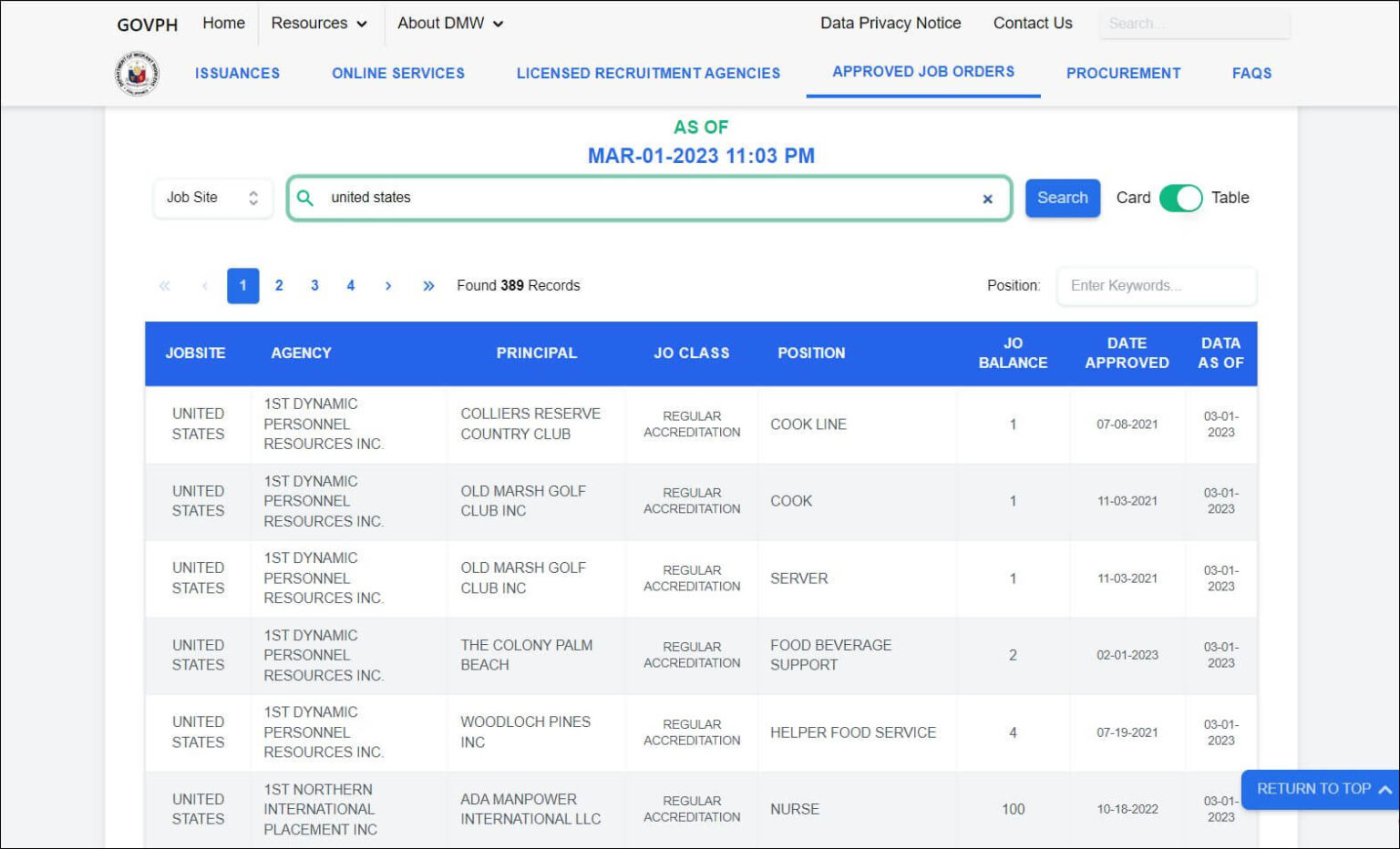Click the Card label beside the view switch
This screenshot has width=1400, height=849.
[x=1133, y=198]
